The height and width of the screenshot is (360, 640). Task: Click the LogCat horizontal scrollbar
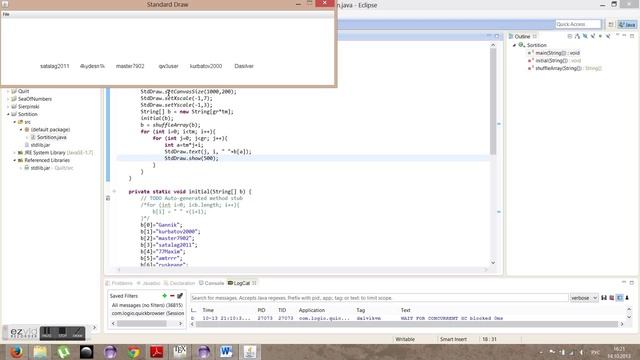407,324
